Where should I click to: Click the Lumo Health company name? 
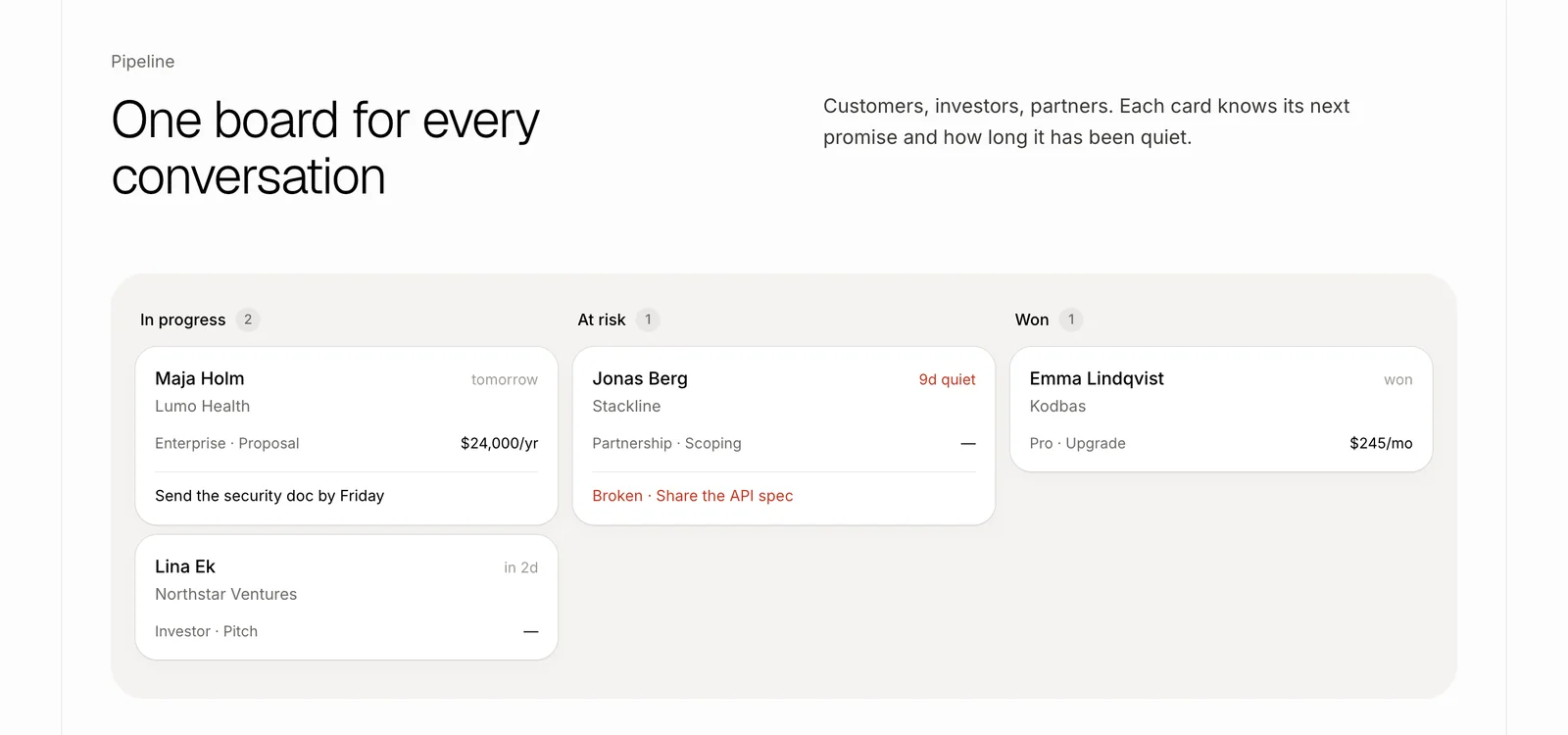[202, 406]
